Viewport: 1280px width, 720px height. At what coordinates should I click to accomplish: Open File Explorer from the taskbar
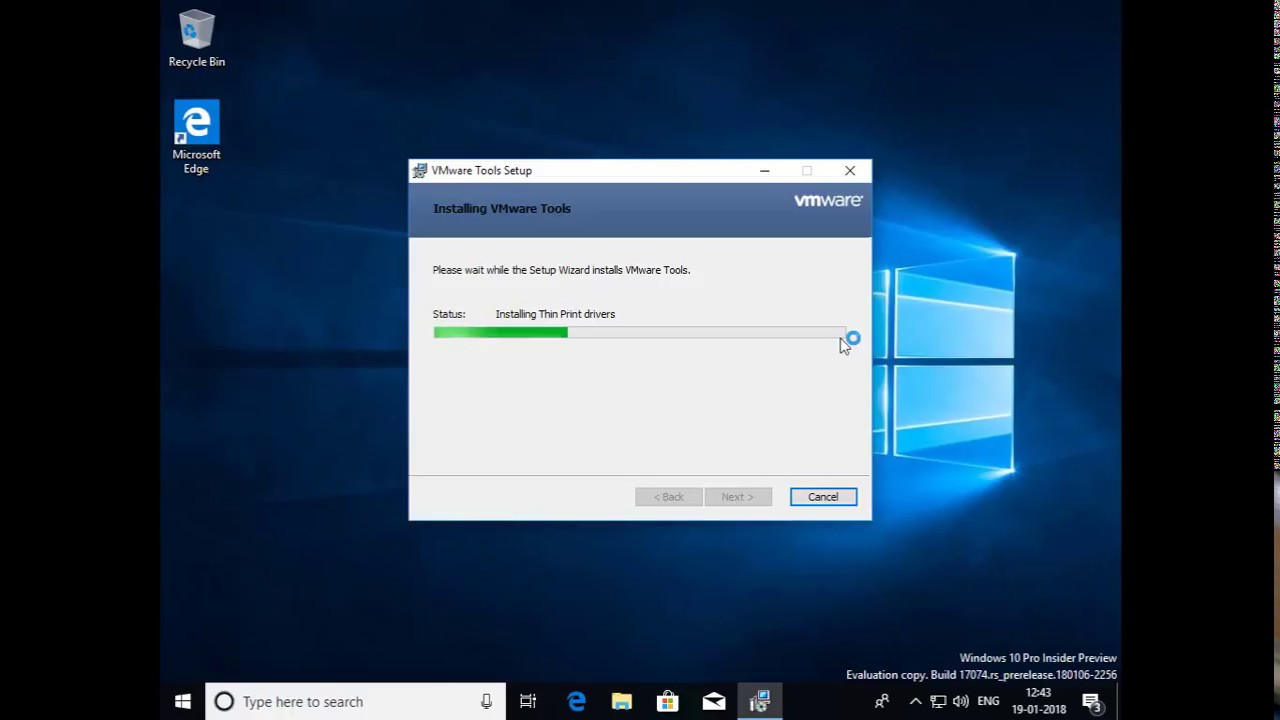pyautogui.click(x=622, y=702)
